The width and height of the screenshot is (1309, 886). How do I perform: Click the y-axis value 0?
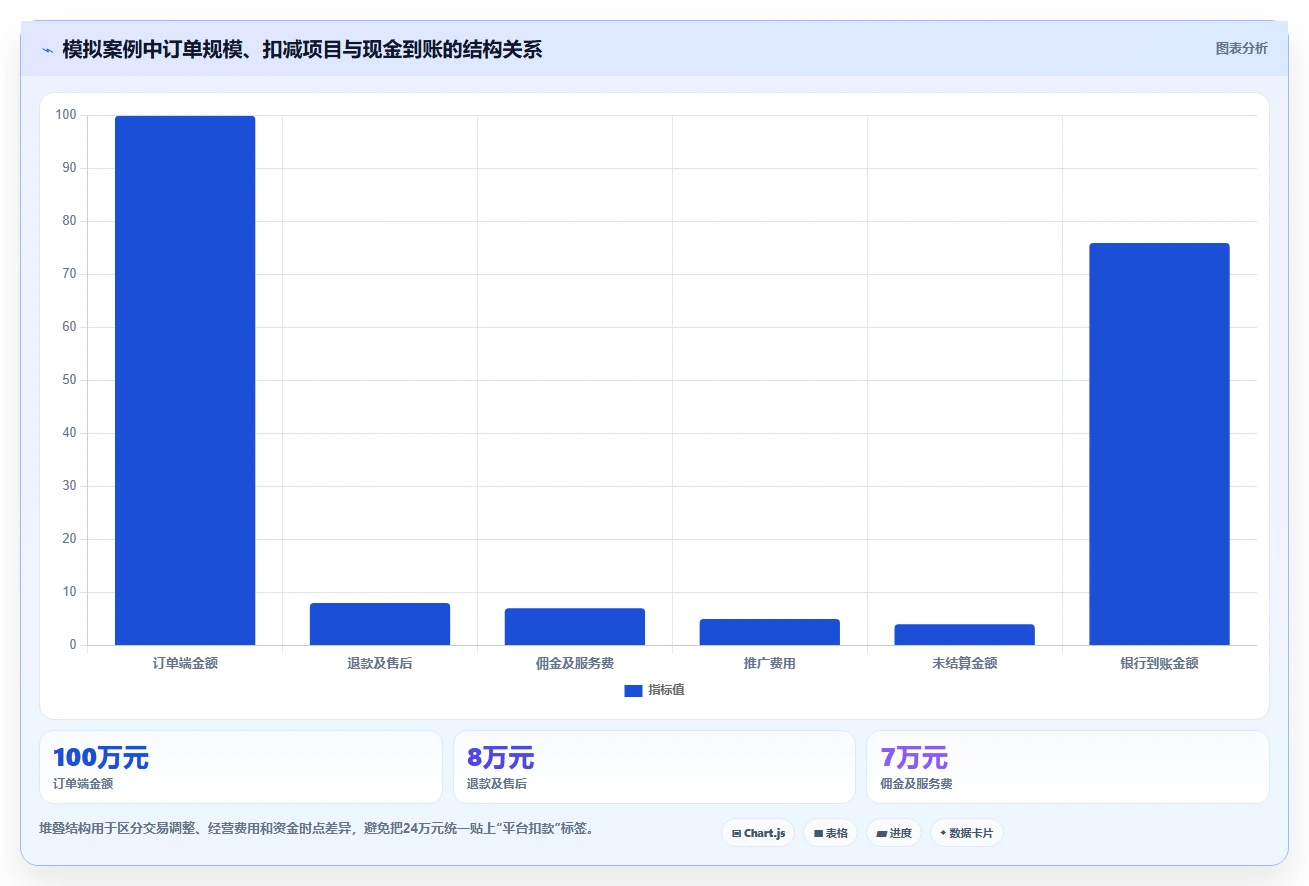(73, 645)
